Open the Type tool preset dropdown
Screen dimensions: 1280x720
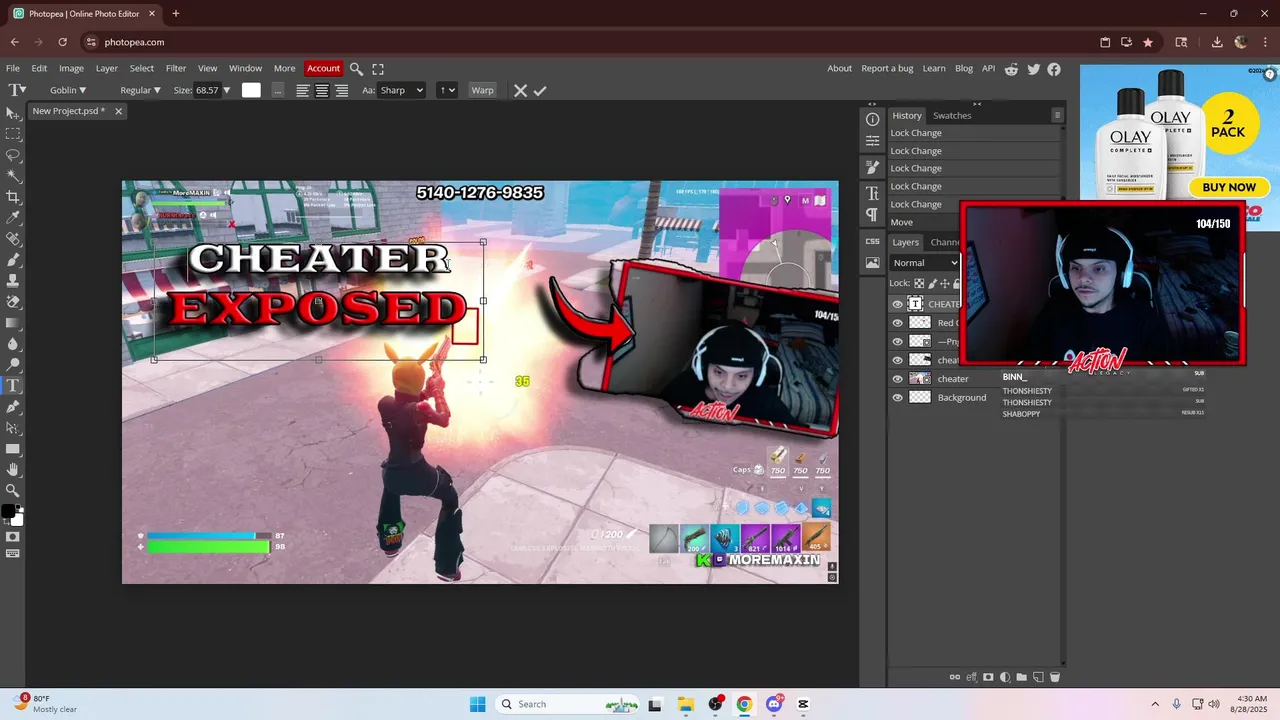[x=17, y=90]
